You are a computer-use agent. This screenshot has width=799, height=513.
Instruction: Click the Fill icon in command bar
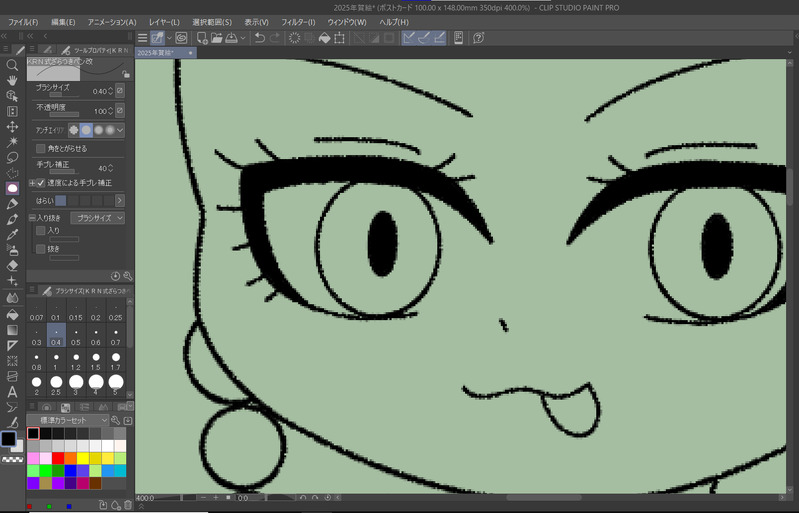click(x=325, y=38)
